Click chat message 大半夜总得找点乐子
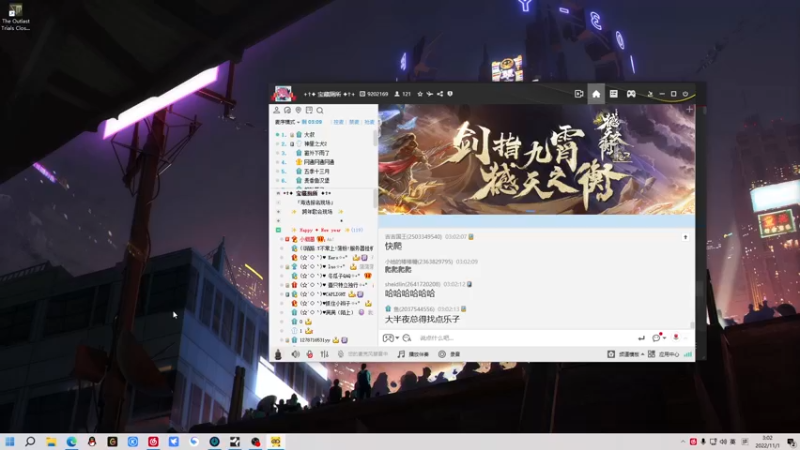Screen dimensions: 800x450 [x=422, y=319]
